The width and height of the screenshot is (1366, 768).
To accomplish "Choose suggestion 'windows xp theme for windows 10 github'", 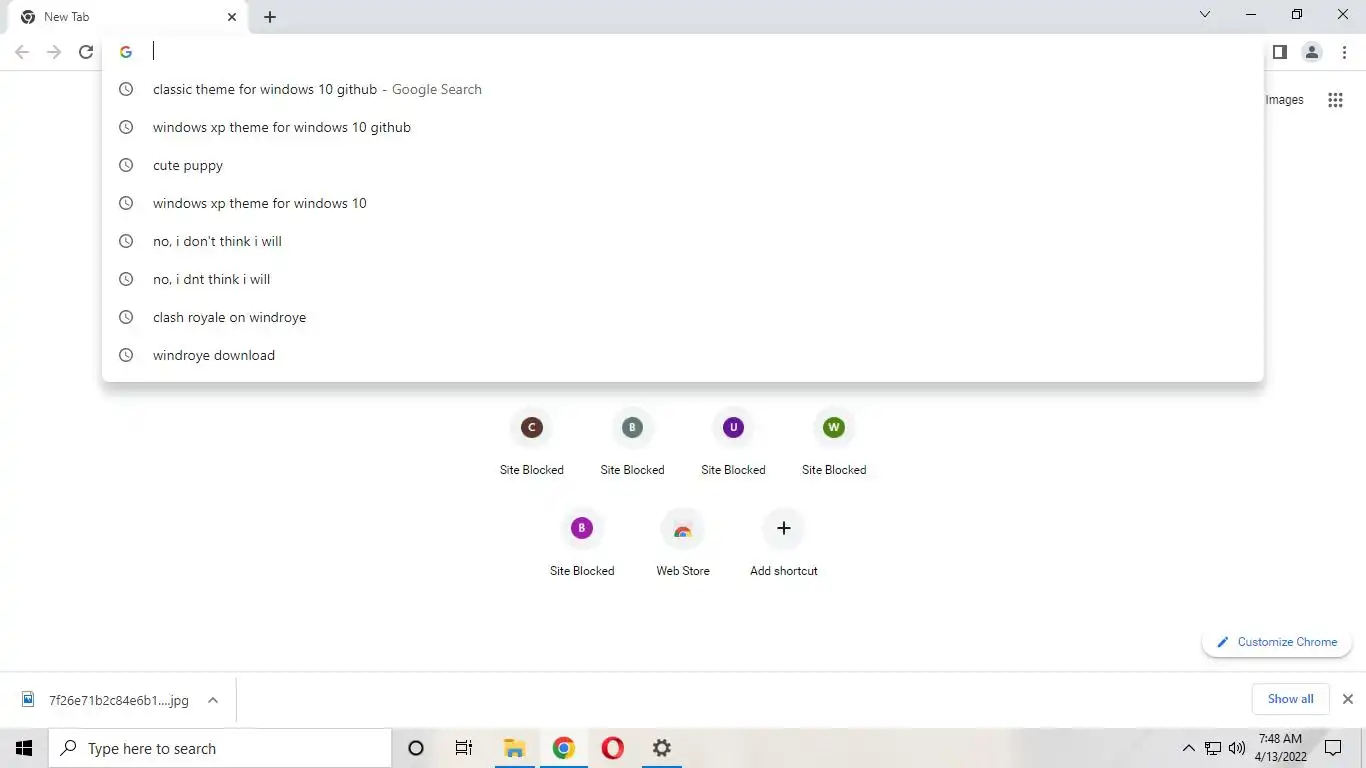I will [683, 127].
